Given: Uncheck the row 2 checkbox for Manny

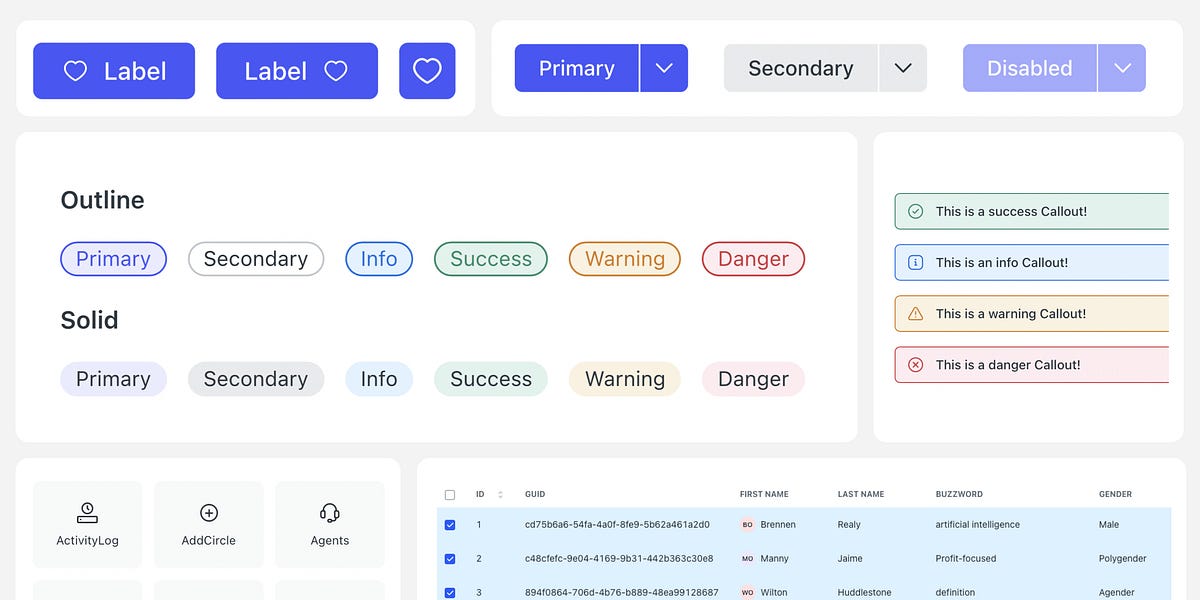Looking at the screenshot, I should point(450,559).
